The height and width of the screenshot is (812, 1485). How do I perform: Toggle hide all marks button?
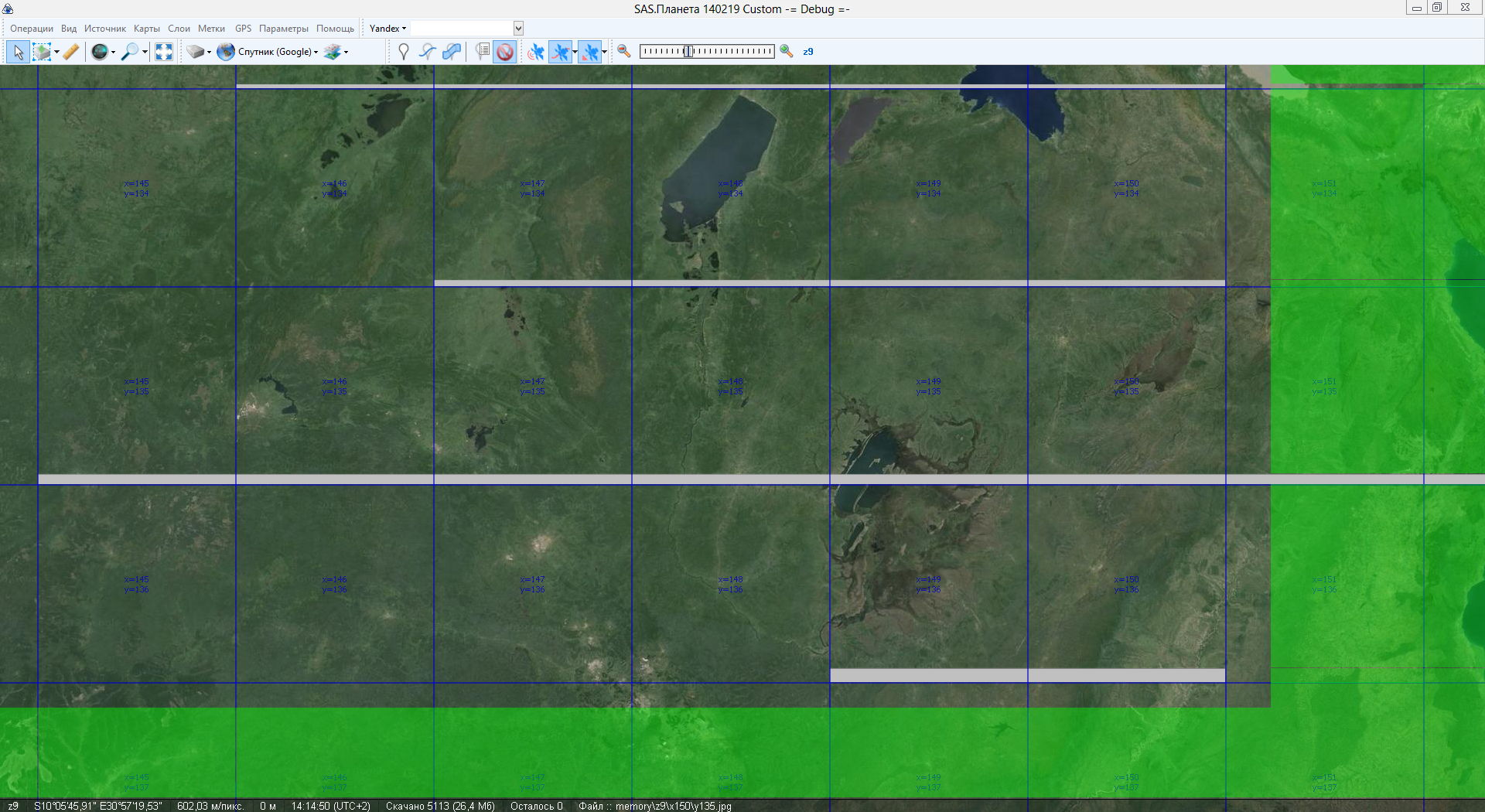tap(505, 52)
